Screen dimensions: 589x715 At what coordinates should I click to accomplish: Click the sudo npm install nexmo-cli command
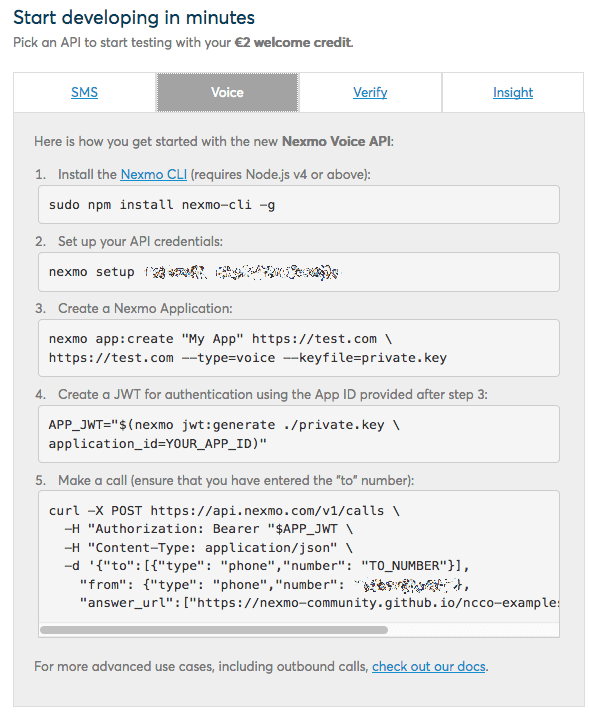pyautogui.click(x=162, y=205)
